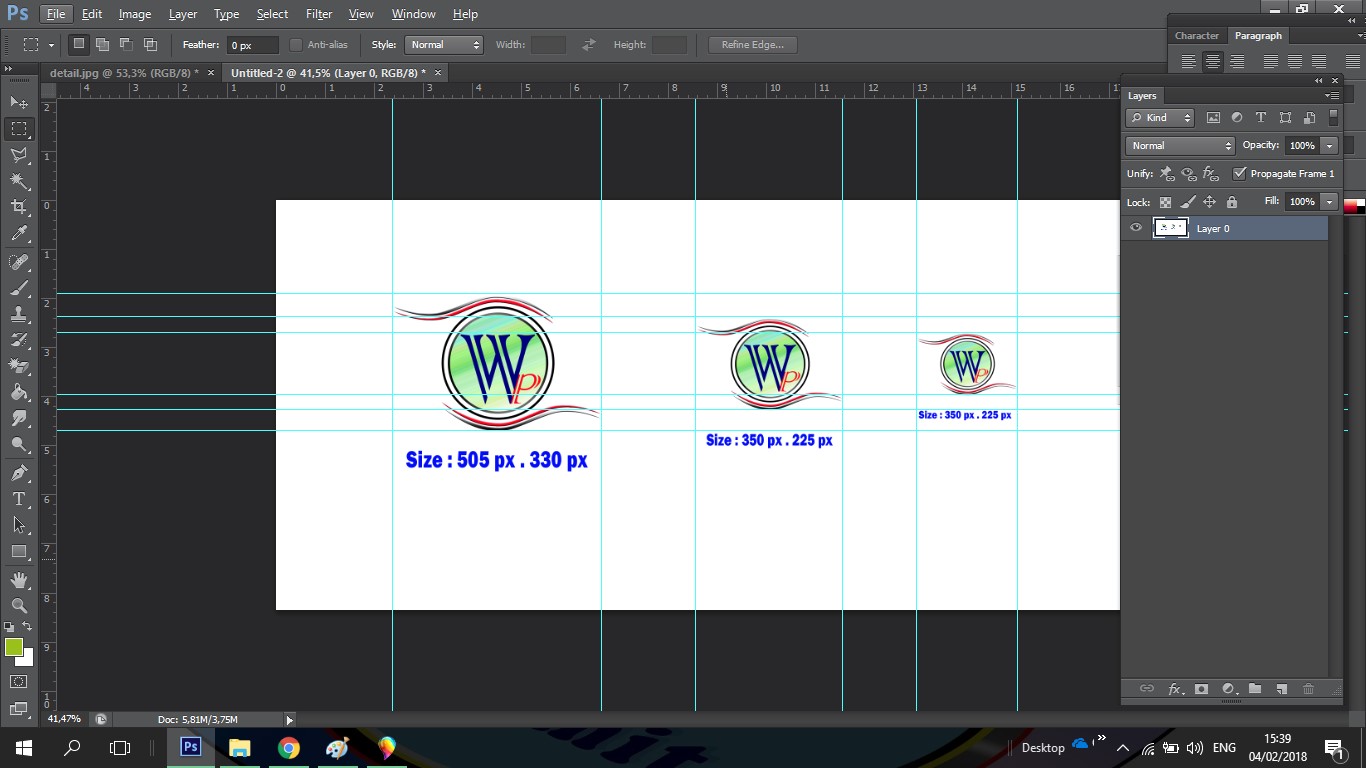Open background white color swatch
This screenshot has width=1366, height=768.
[27, 660]
